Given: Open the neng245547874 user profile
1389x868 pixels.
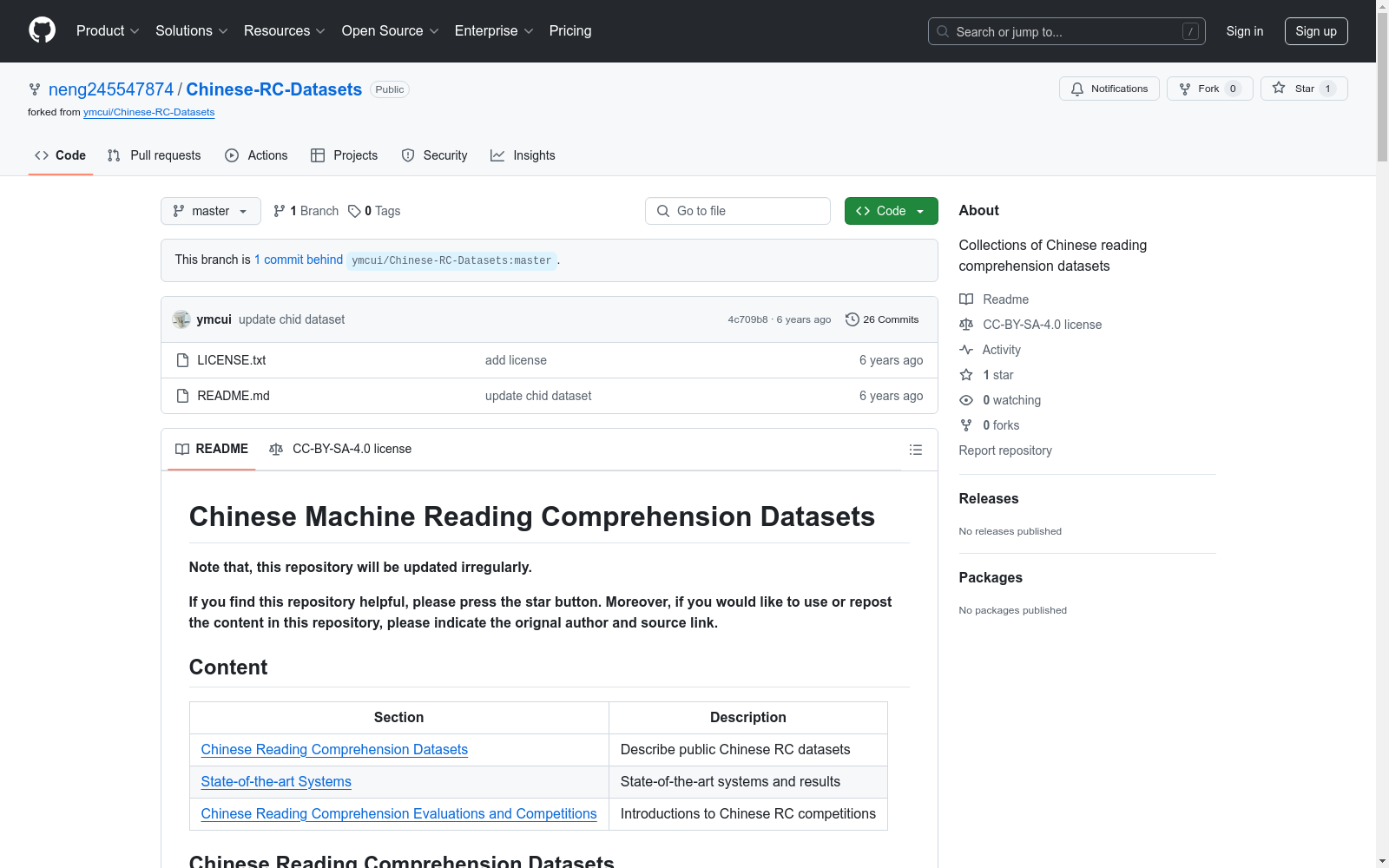Looking at the screenshot, I should (x=111, y=89).
